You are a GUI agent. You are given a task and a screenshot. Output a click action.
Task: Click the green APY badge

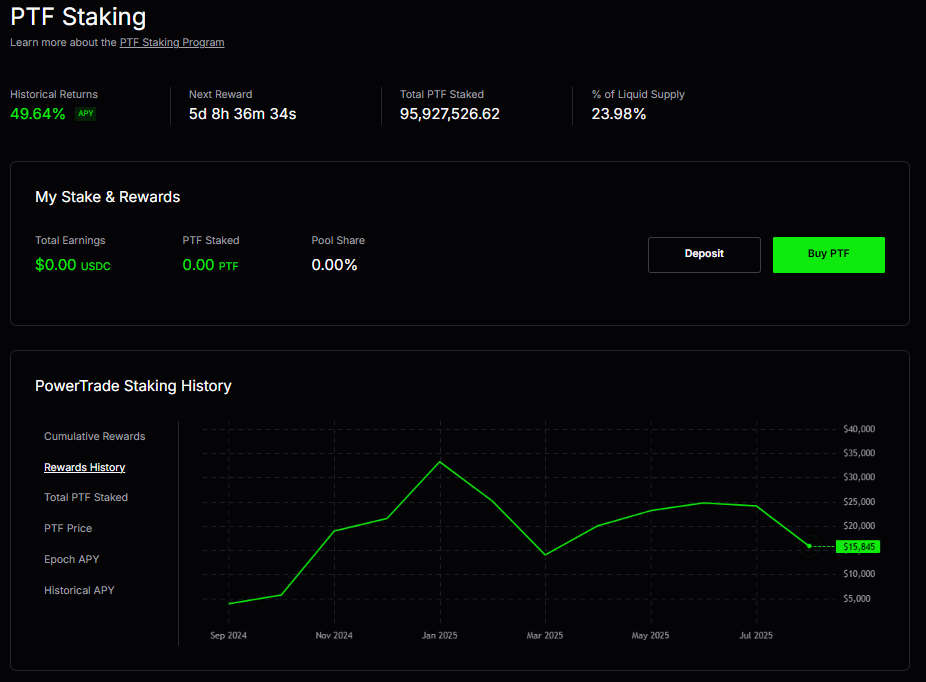coord(86,114)
